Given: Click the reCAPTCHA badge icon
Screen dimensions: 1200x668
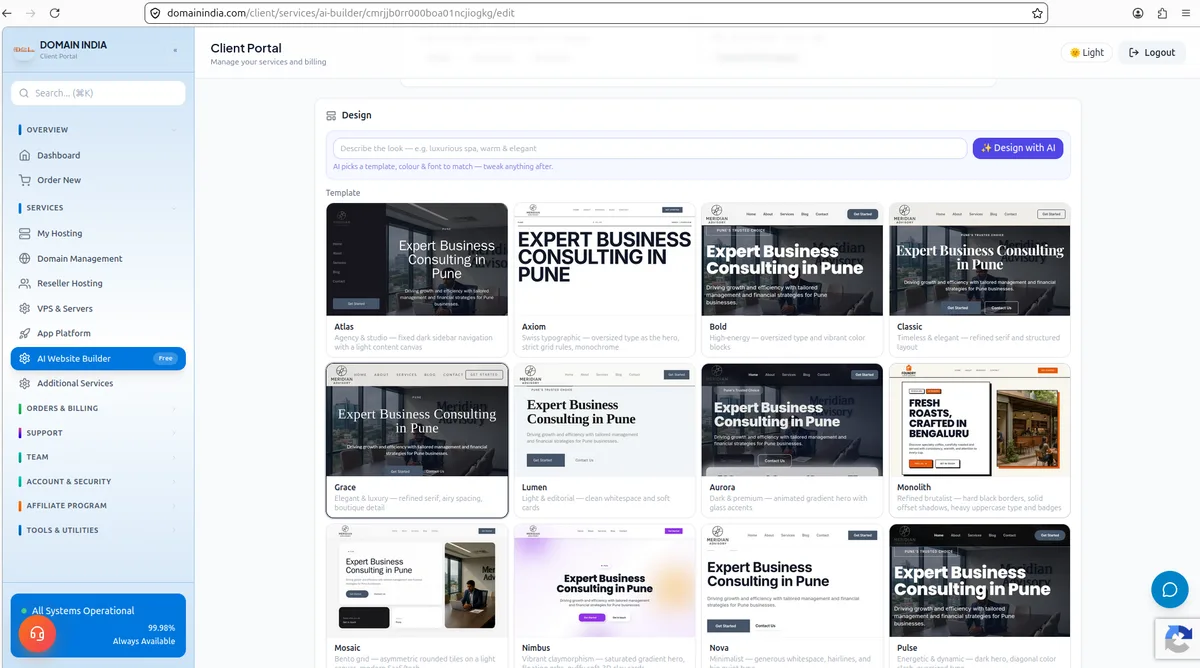Looking at the screenshot, I should 1177,640.
